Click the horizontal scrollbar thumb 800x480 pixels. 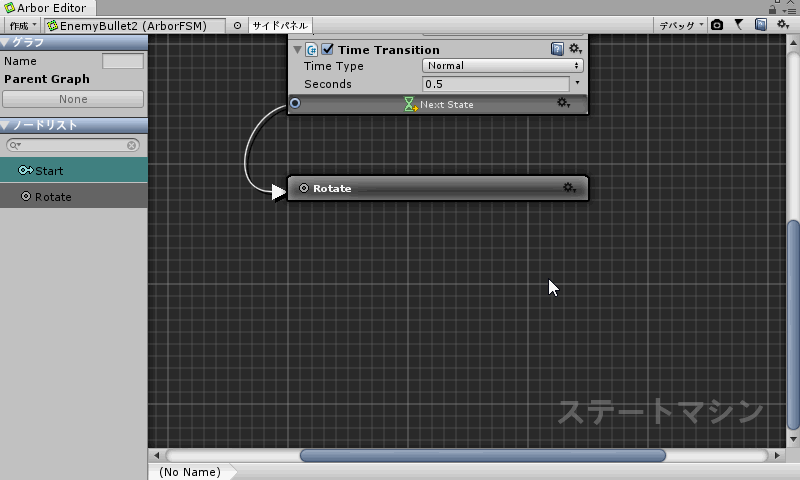pyautogui.click(x=483, y=456)
